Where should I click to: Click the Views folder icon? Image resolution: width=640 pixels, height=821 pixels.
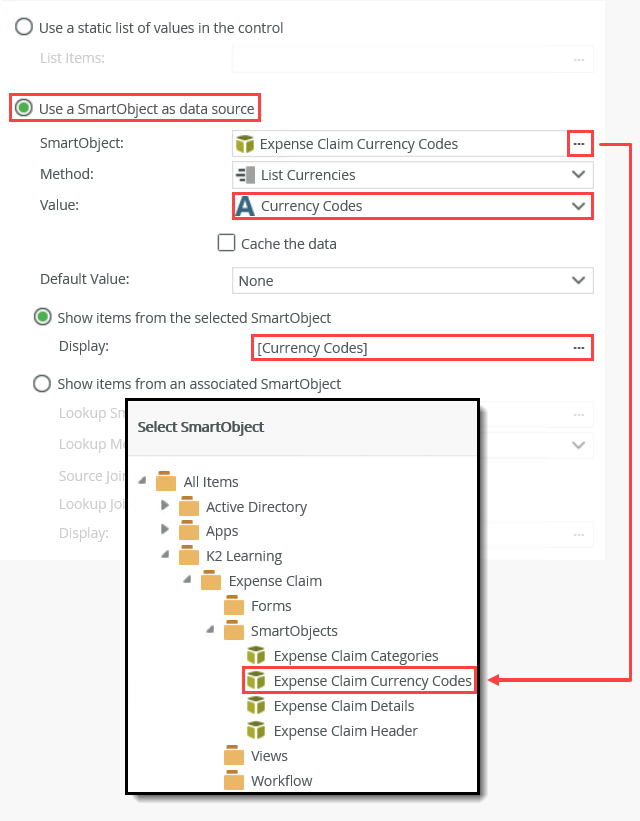point(233,756)
